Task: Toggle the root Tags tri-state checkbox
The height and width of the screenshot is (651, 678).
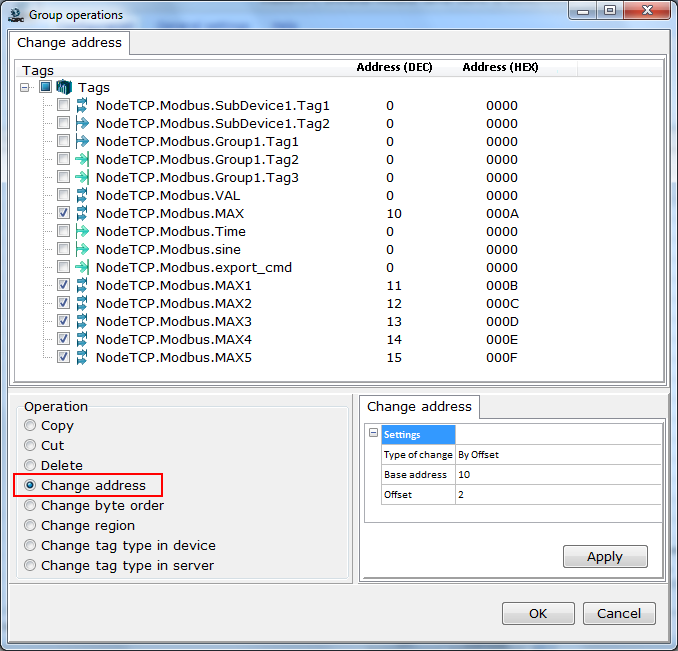Action: [x=45, y=86]
